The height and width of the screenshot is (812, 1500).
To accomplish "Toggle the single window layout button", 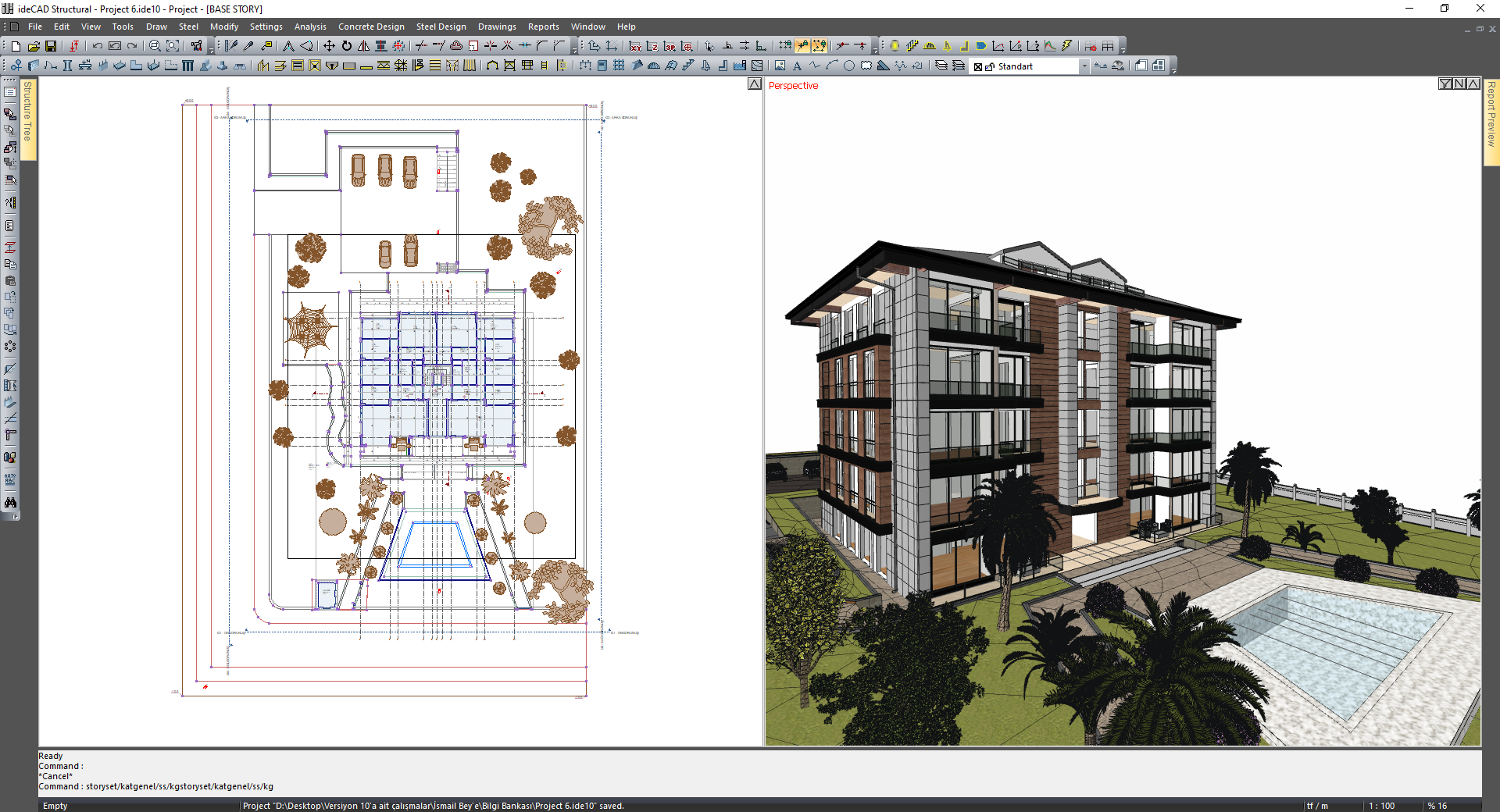I will coord(1141,66).
